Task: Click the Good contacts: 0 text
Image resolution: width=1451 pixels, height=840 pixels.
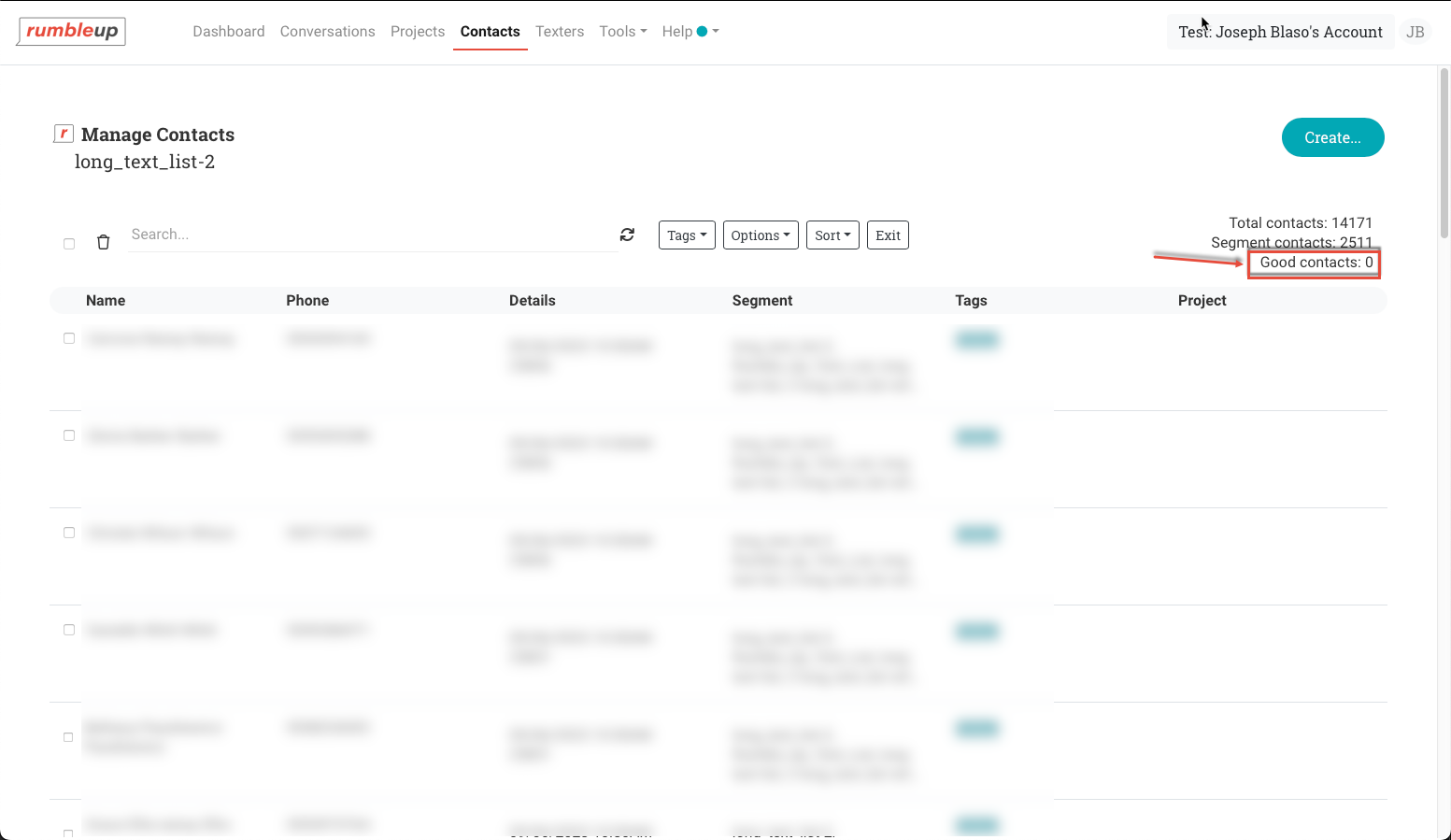Action: click(1316, 263)
